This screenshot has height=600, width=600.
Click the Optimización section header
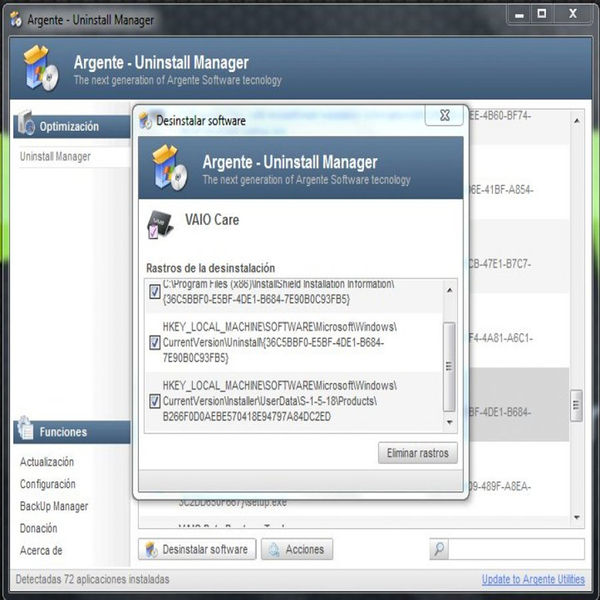pos(72,126)
